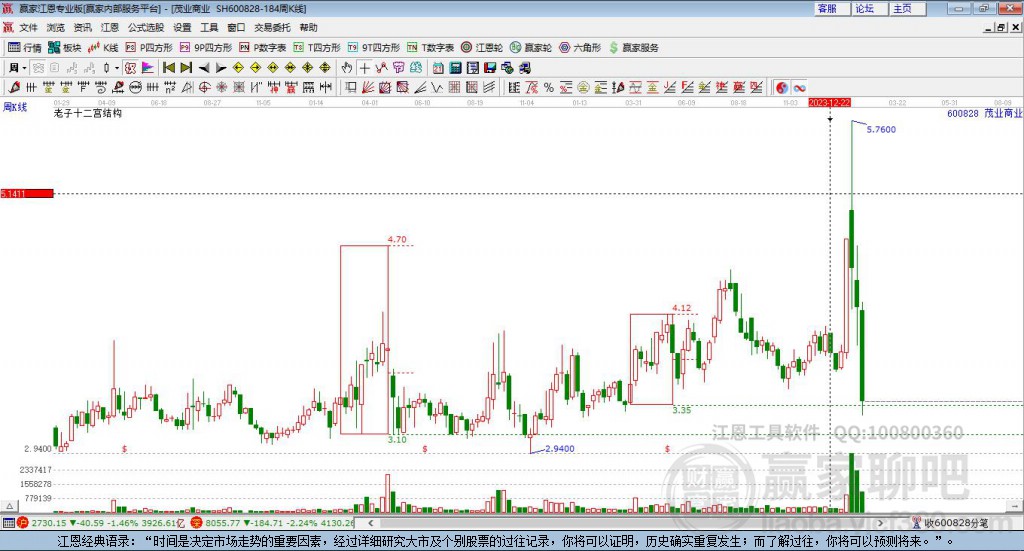Open the 江恩 menu
The height and width of the screenshot is (551, 1024).
click(110, 27)
